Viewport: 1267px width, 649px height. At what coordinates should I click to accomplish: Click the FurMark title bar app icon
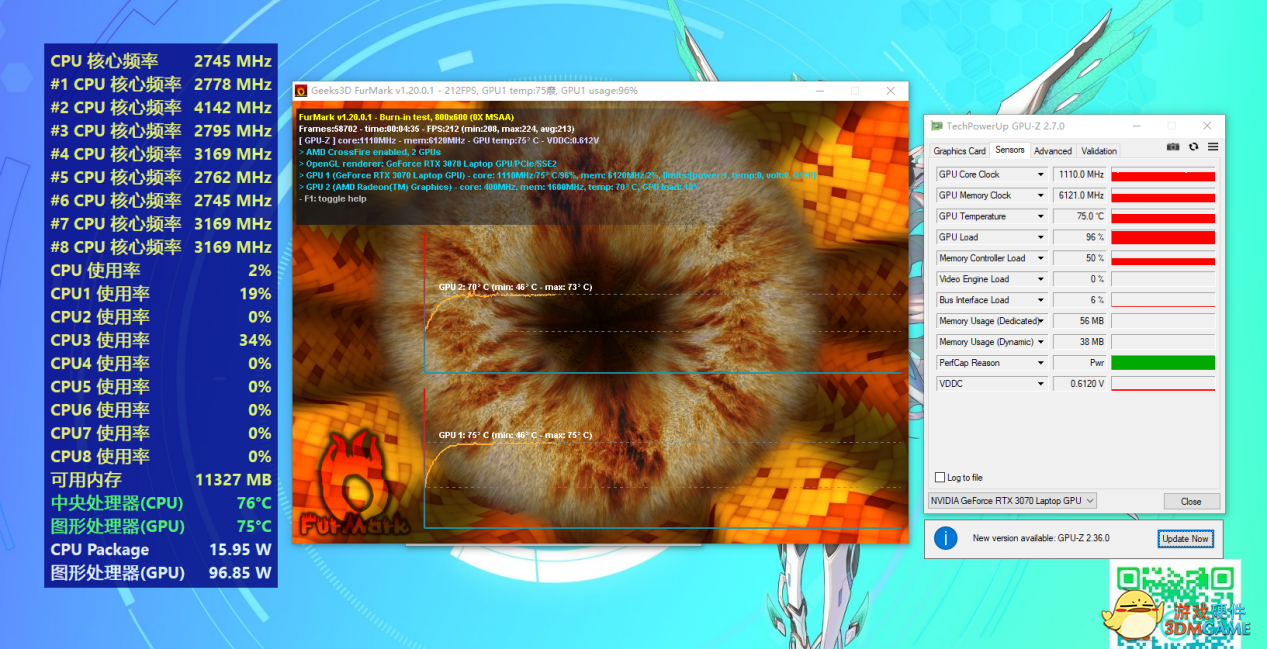(x=301, y=90)
